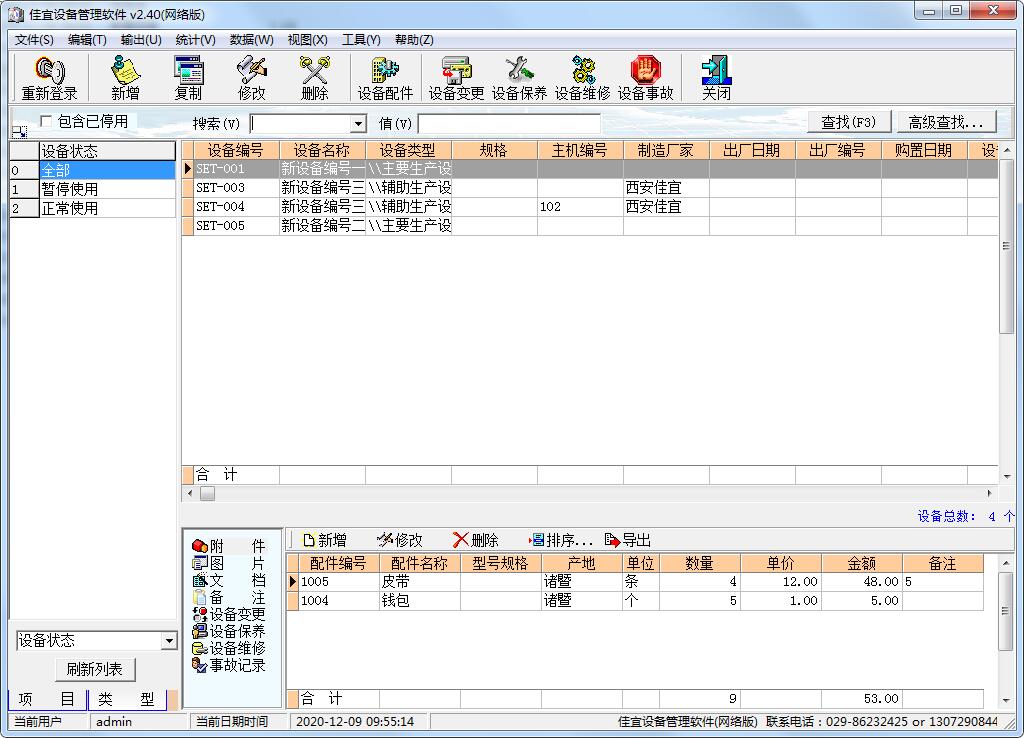Click the 关闭 toolbar icon
1024x738 pixels.
pyautogui.click(x=716, y=78)
